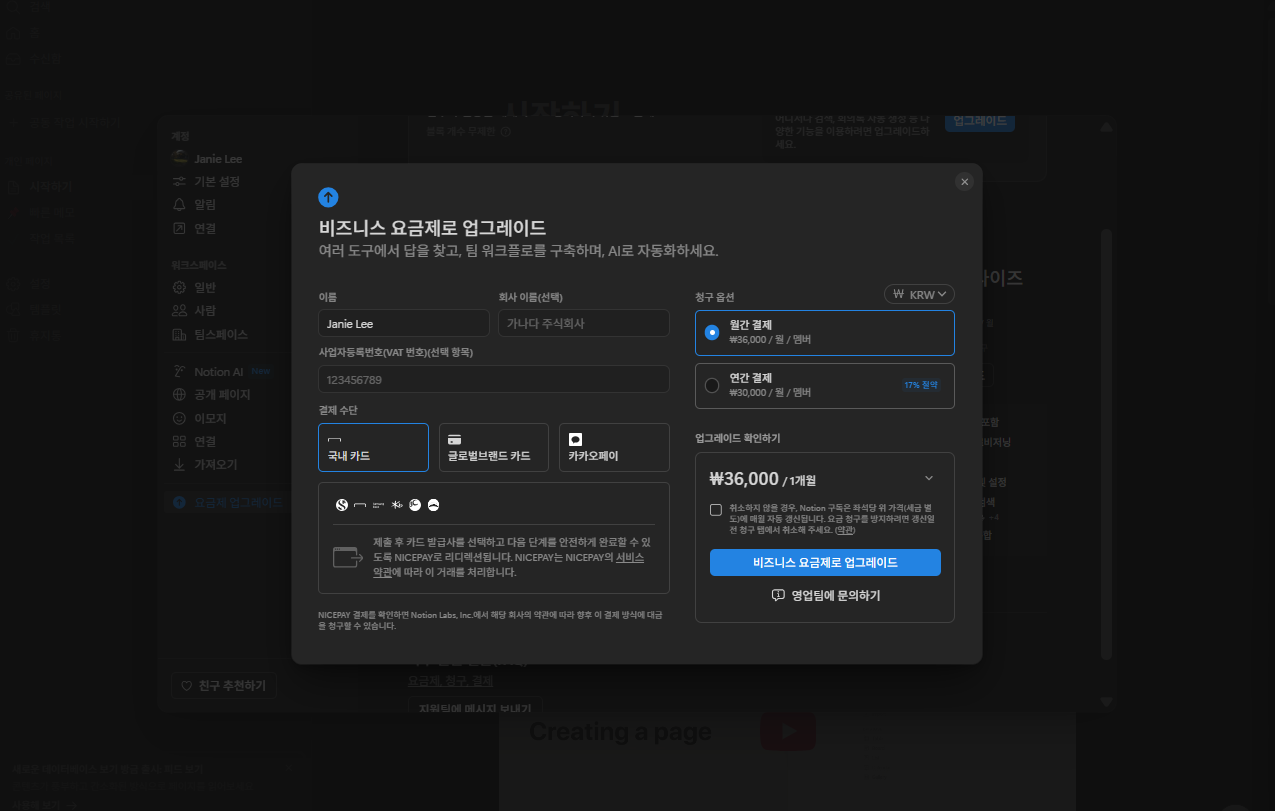This screenshot has height=811, width=1275.
Task: Click the 회사 이름 company name field
Action: click(x=584, y=323)
